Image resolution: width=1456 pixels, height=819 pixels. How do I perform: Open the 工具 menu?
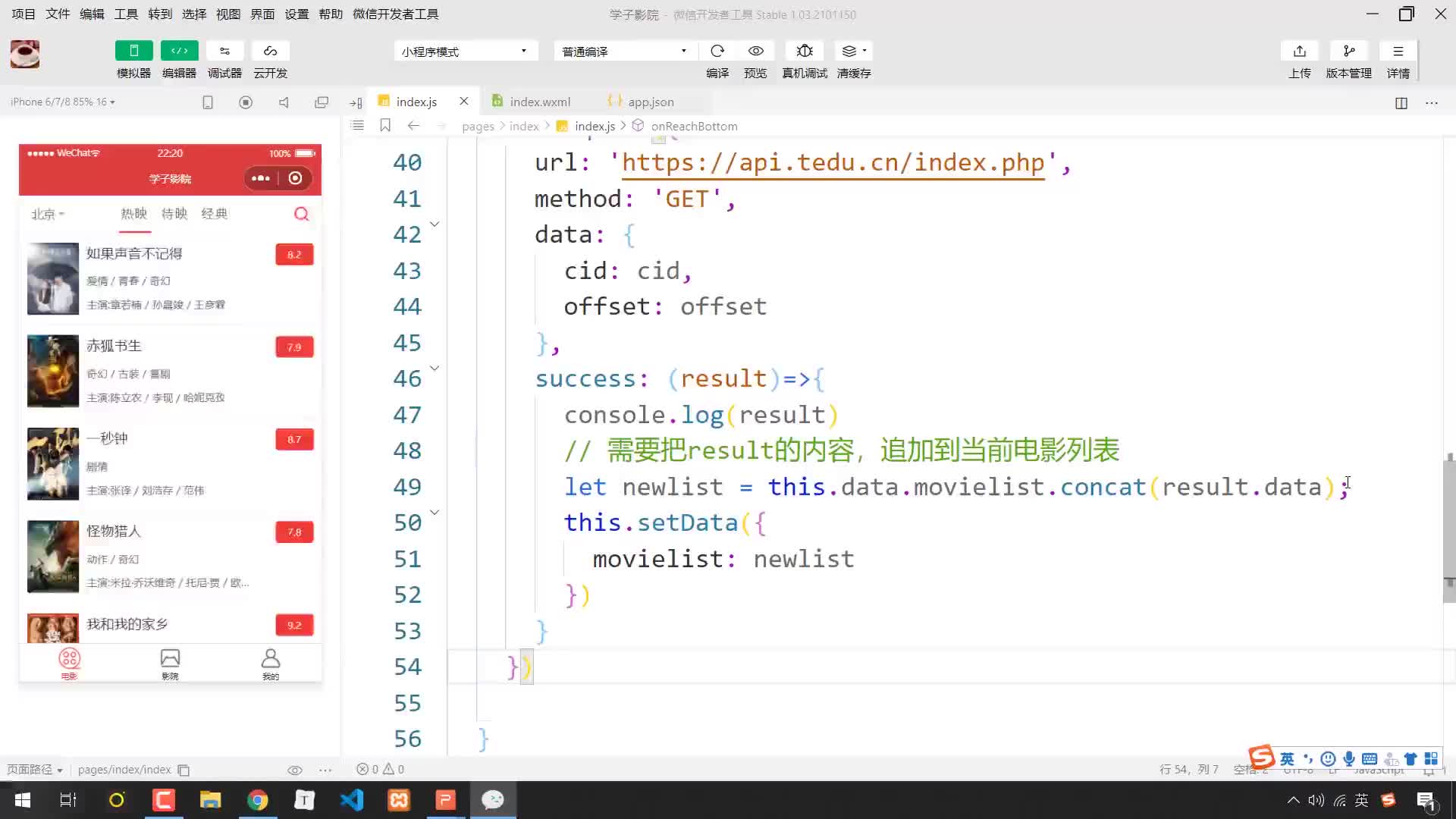[x=126, y=14]
